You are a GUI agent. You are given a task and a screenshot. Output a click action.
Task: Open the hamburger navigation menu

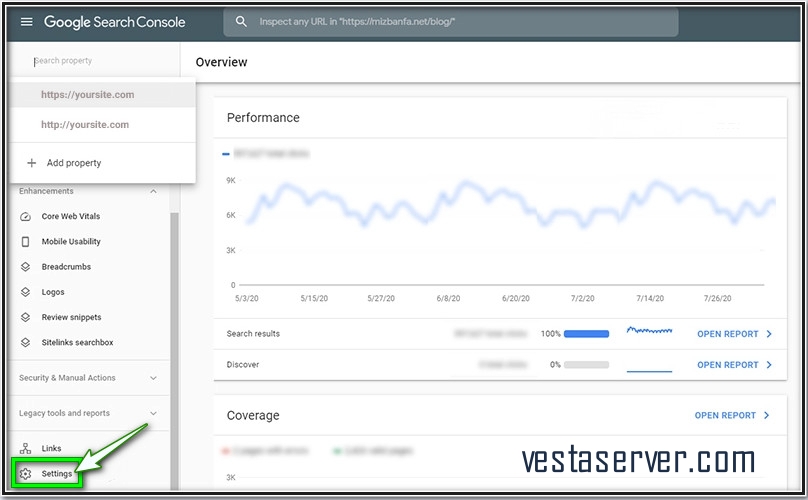(26, 22)
